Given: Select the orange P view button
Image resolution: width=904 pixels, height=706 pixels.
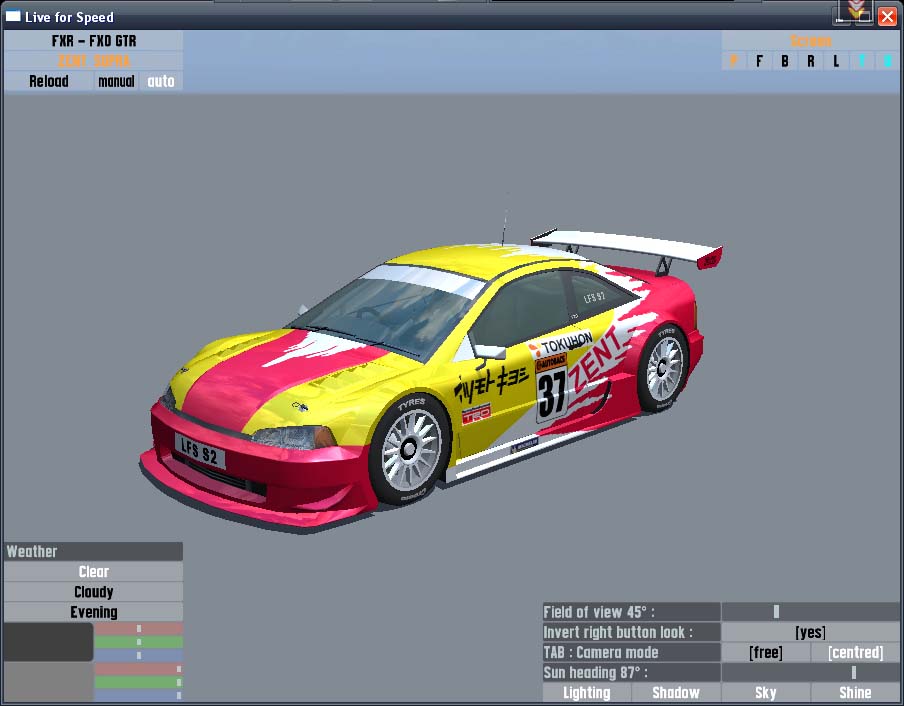Looking at the screenshot, I should pos(734,61).
